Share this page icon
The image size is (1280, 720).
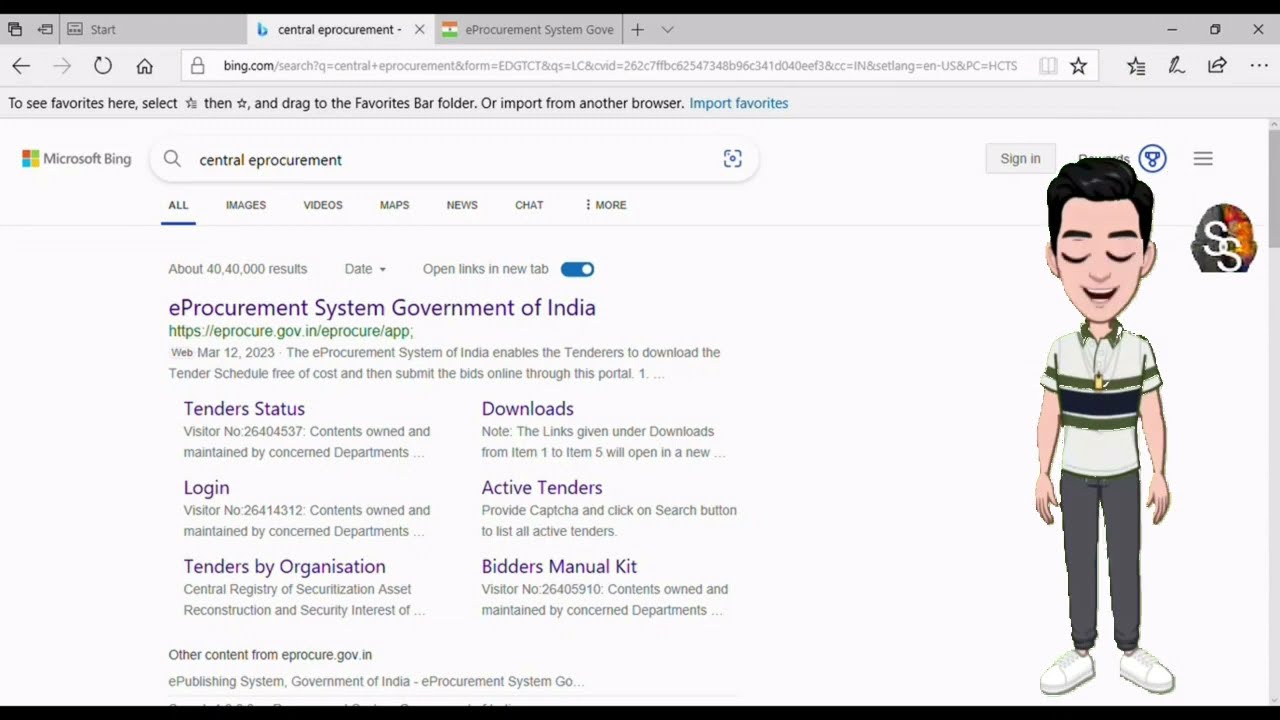[1217, 66]
